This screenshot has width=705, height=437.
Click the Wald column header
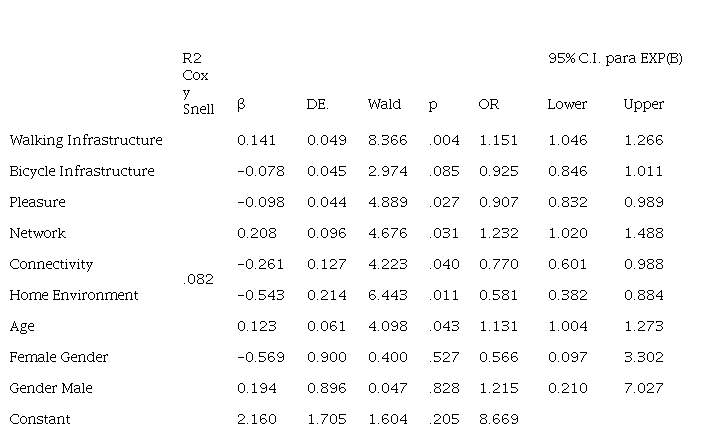click(384, 104)
